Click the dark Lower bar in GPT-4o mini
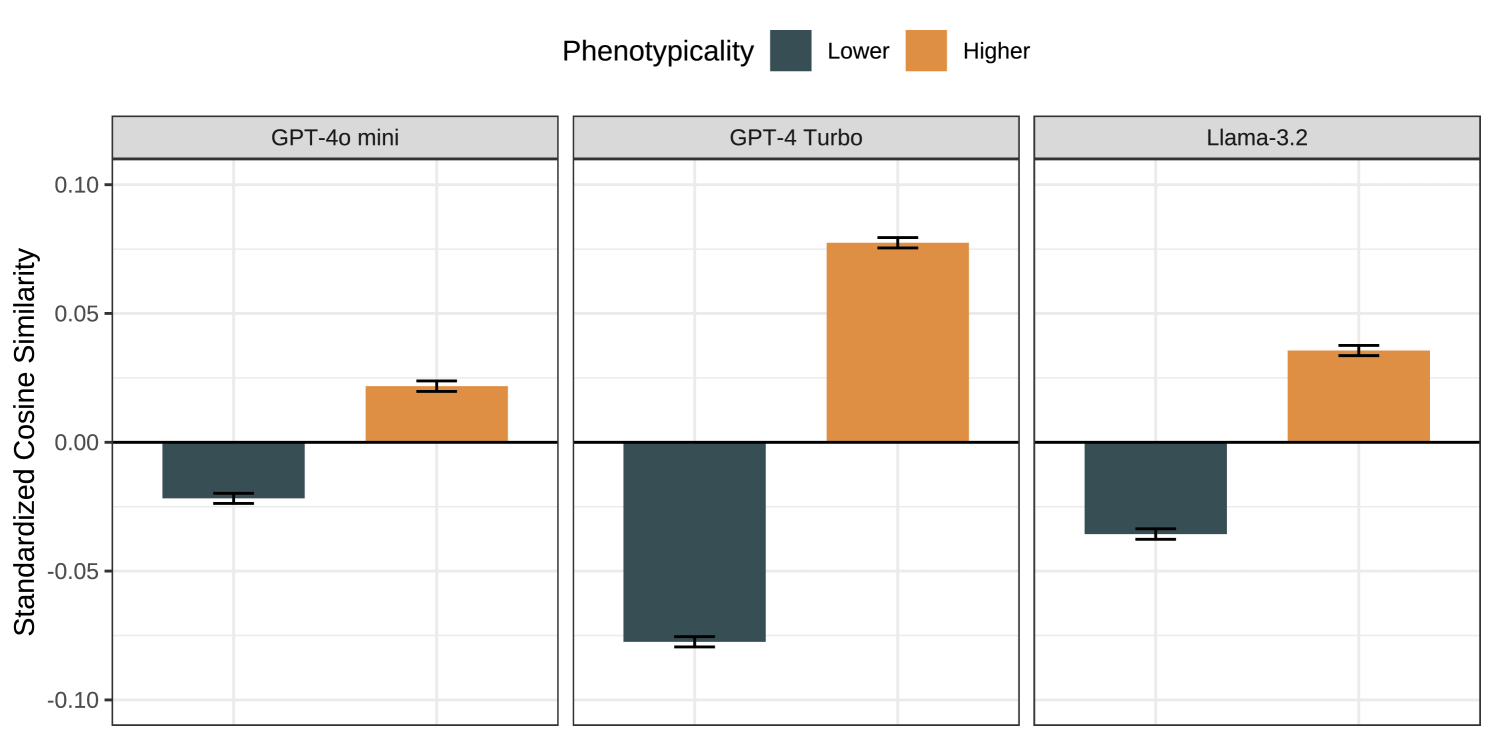 coord(233,469)
